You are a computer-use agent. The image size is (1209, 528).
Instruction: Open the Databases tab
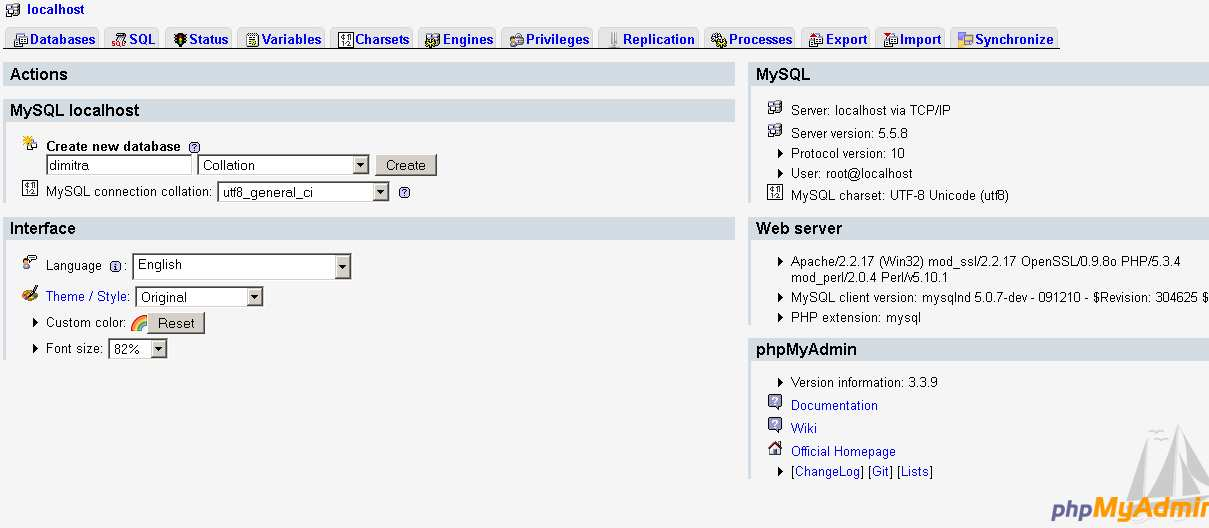tap(54, 40)
